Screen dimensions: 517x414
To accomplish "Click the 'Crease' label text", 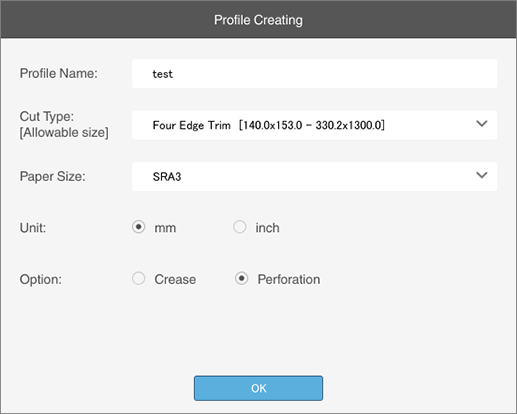I will (175, 279).
